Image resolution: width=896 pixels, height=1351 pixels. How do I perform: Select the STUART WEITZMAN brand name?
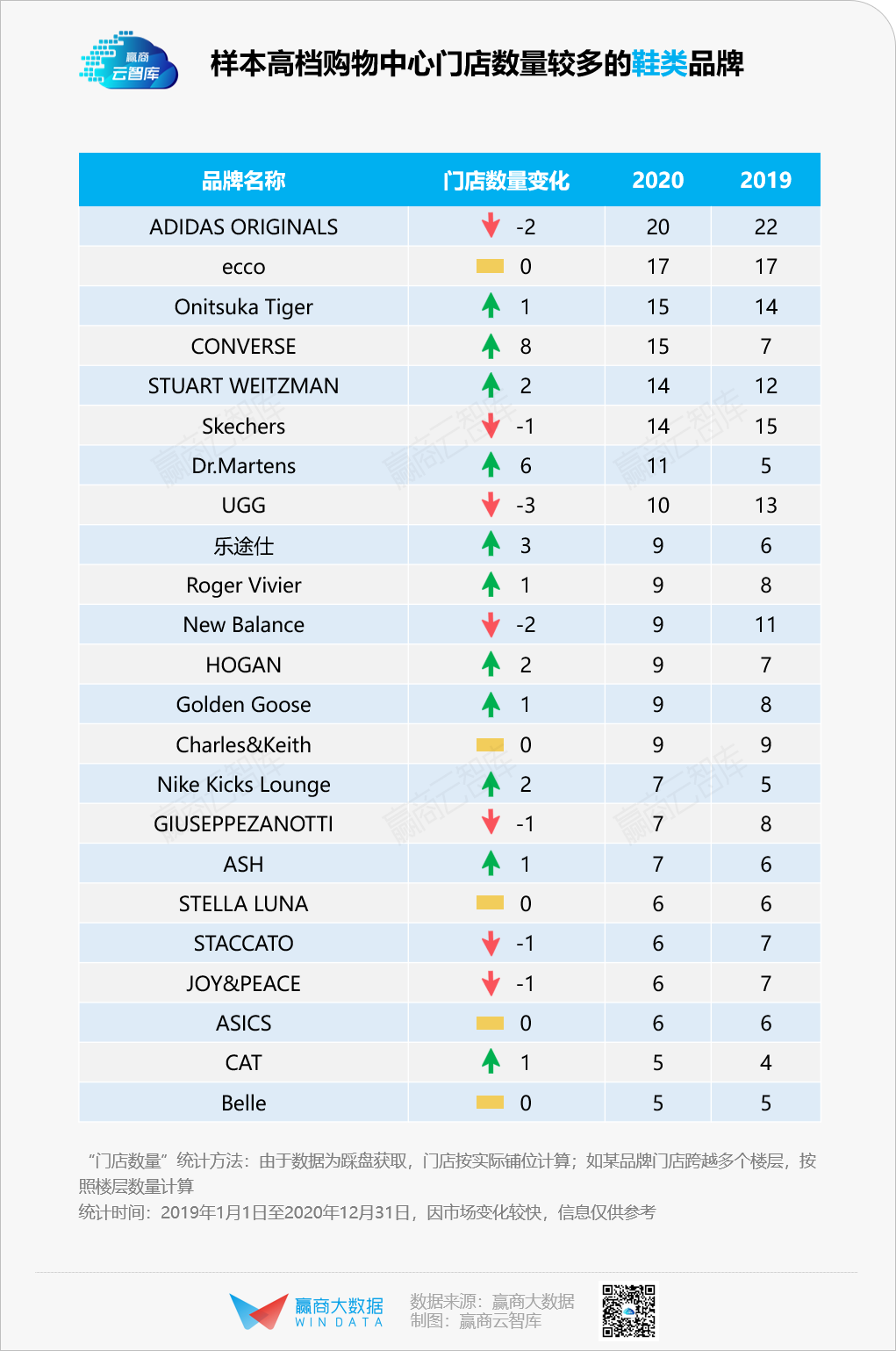pos(243,385)
